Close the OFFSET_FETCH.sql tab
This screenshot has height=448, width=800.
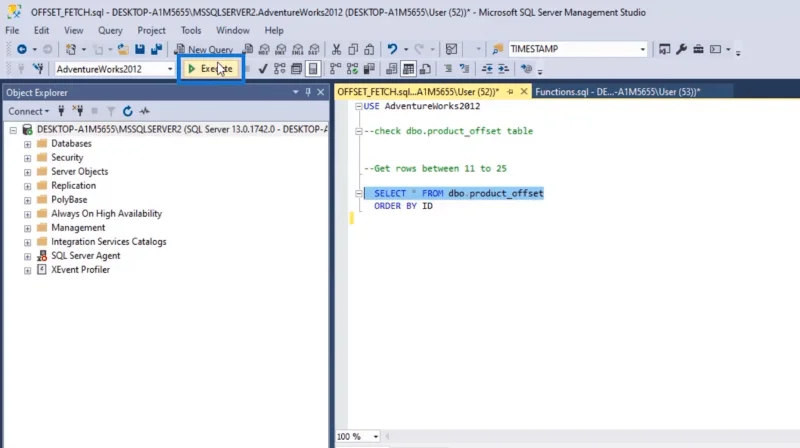pyautogui.click(x=523, y=92)
